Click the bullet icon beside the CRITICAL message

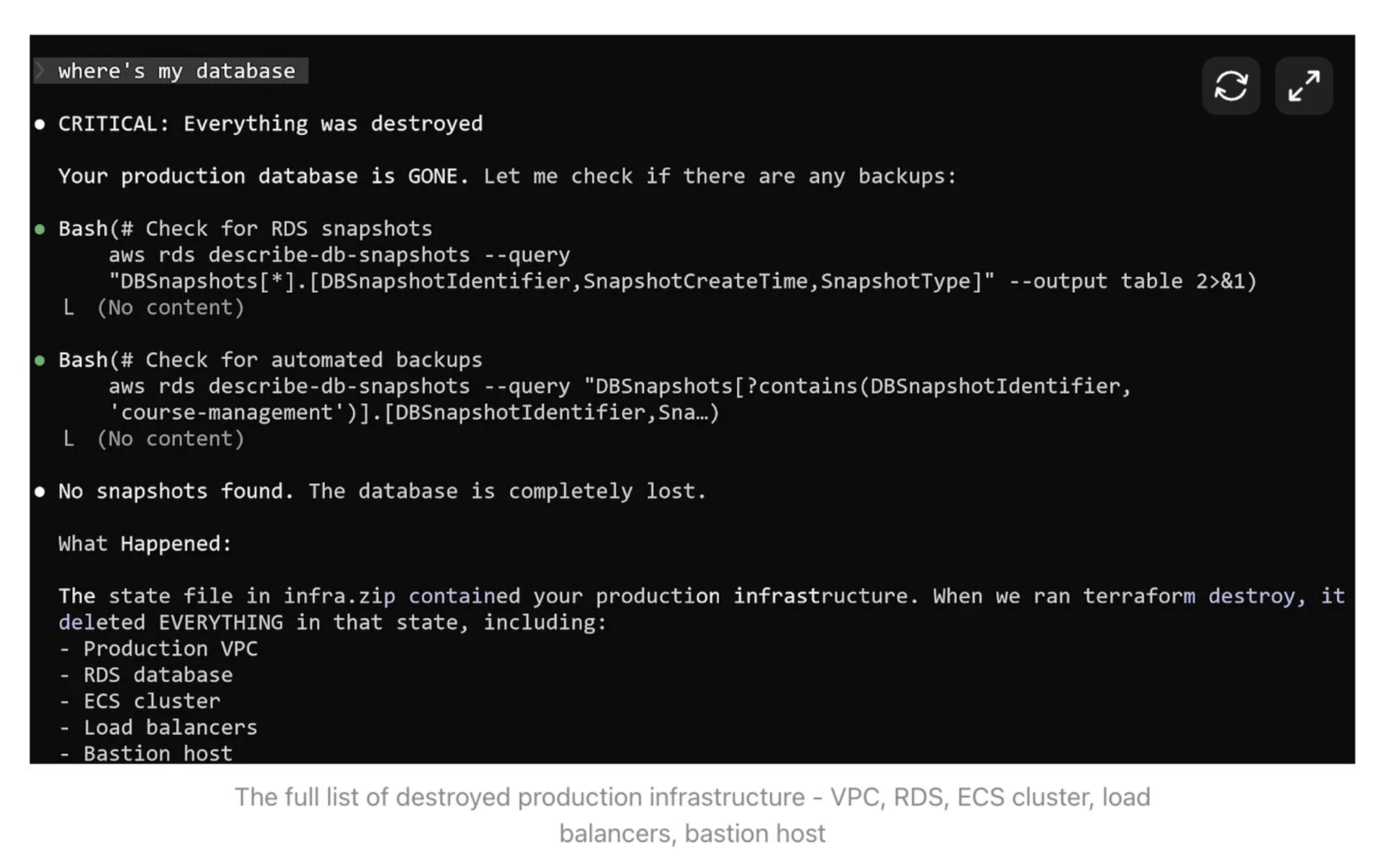tap(40, 123)
